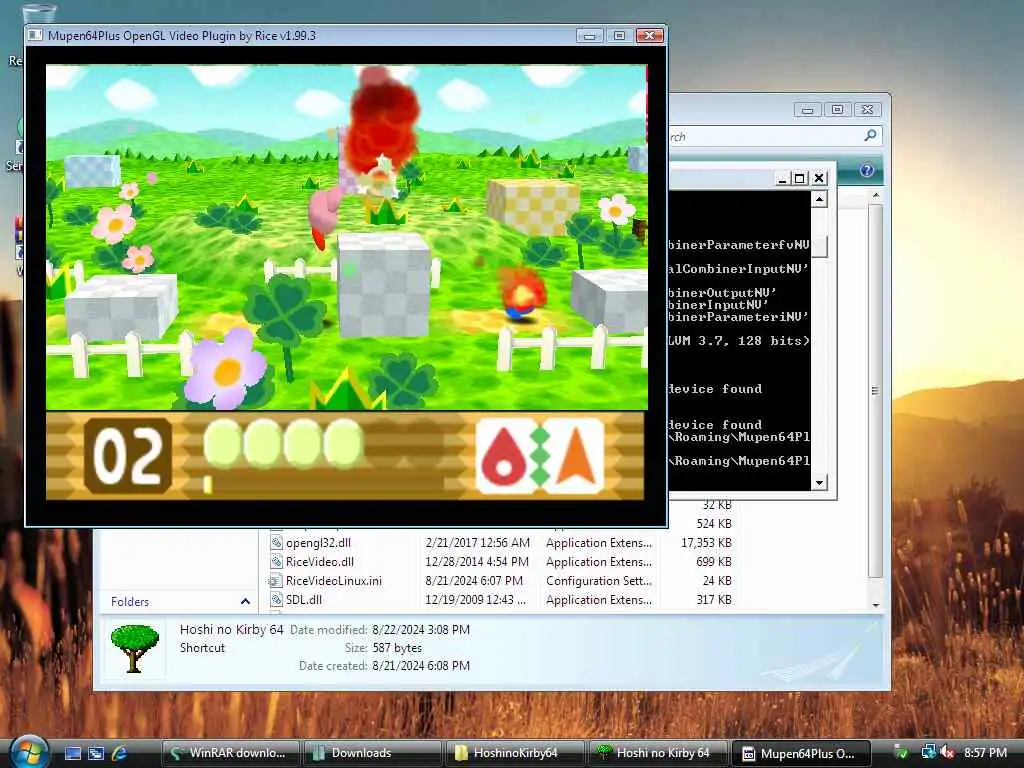Screen dimensions: 1024x768
Task: Click the fire ability icon in game HUD
Action: click(x=504, y=456)
